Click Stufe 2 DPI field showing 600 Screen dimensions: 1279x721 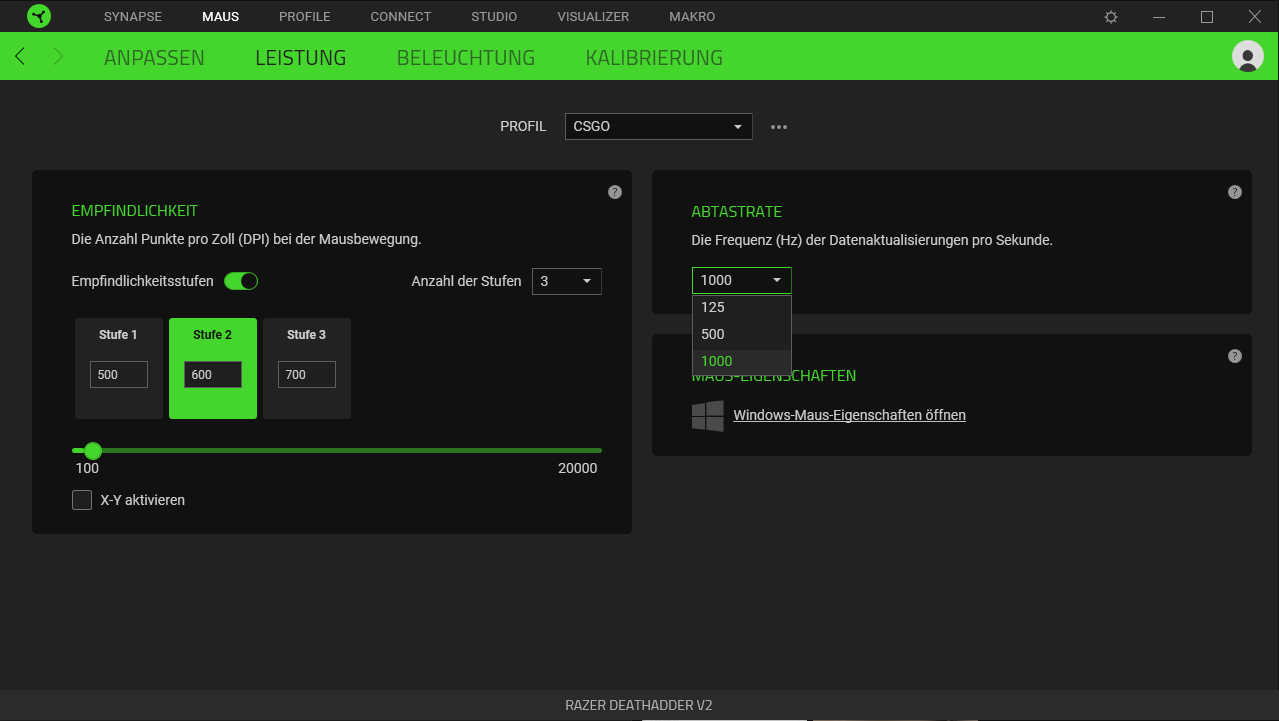click(213, 375)
